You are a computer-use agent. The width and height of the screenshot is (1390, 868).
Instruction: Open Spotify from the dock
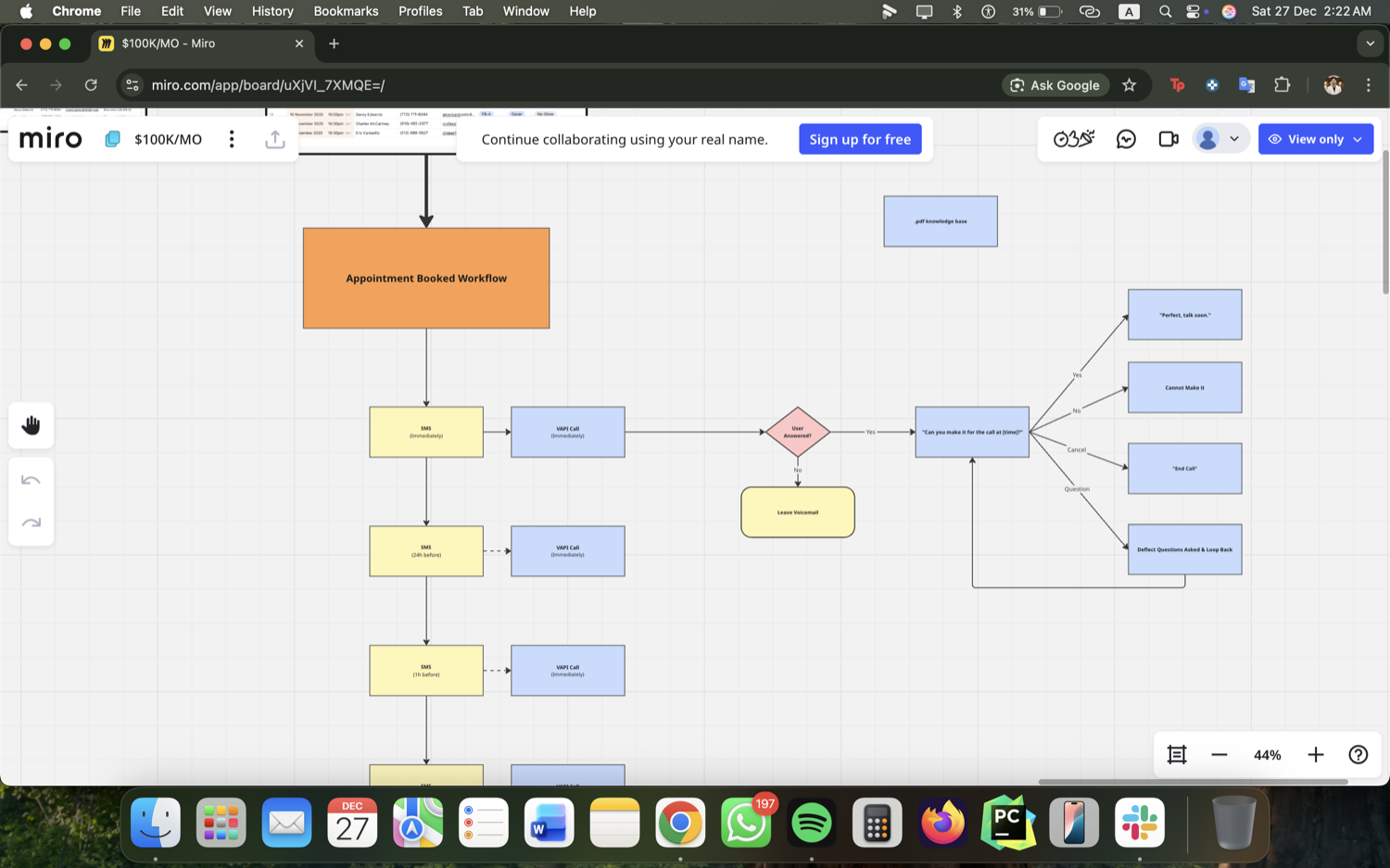coord(812,823)
